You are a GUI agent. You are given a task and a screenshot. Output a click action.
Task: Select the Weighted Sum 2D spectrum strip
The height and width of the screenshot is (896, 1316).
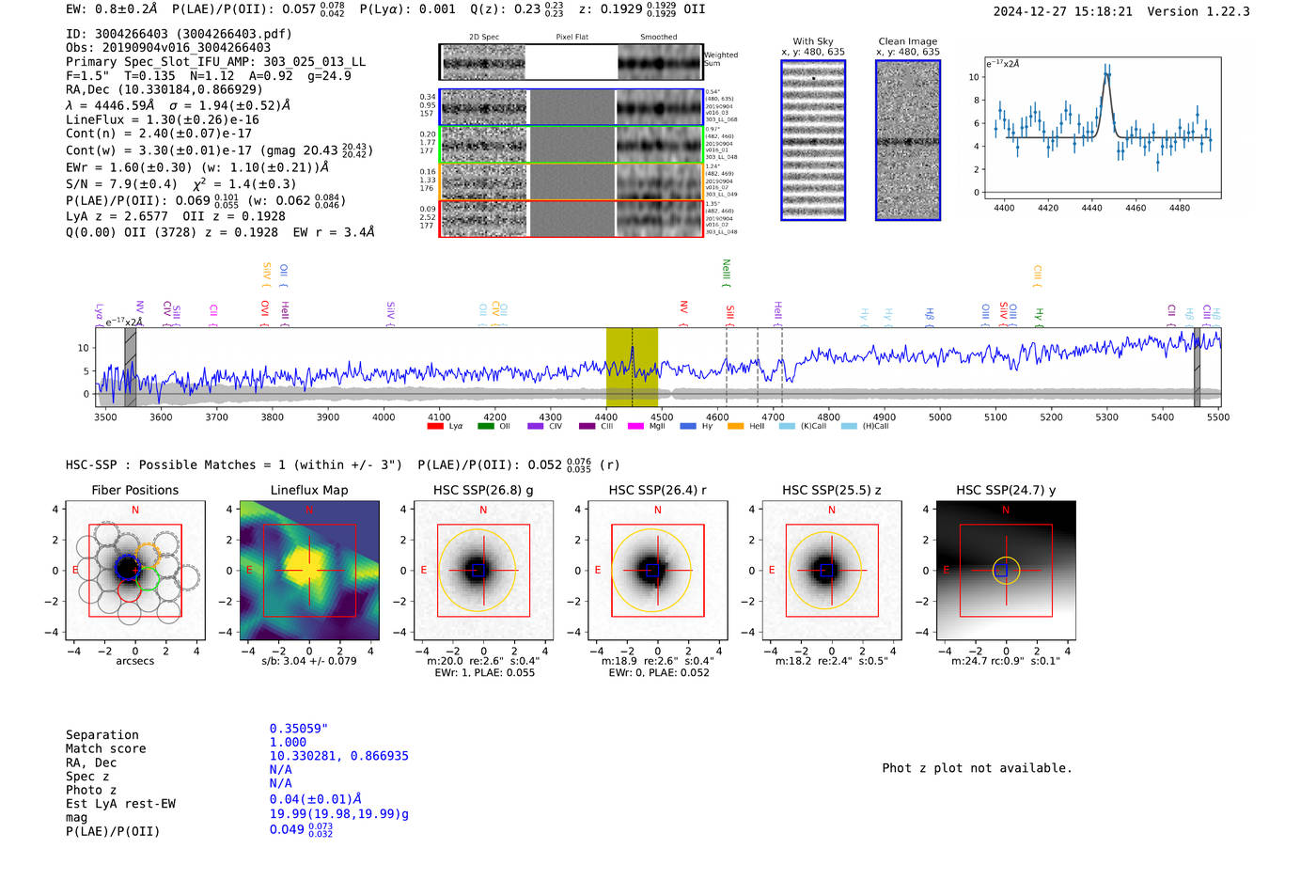point(572,62)
